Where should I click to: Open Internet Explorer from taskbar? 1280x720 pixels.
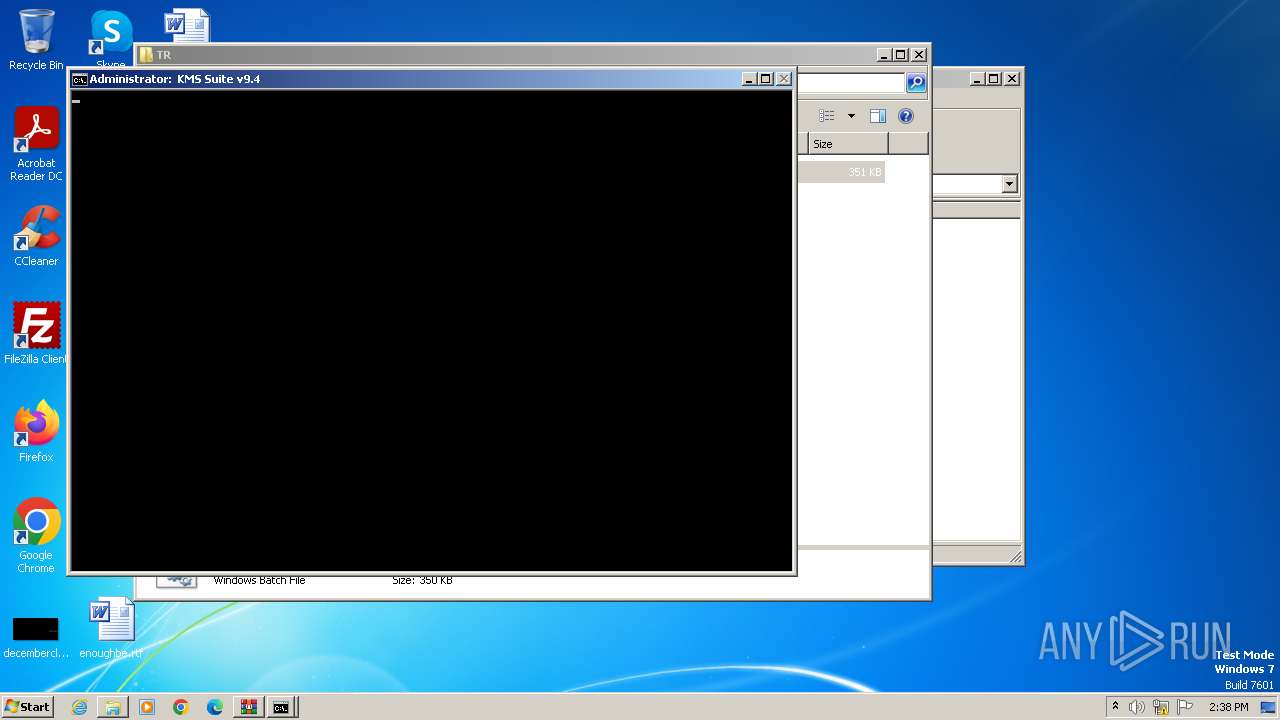click(x=79, y=707)
